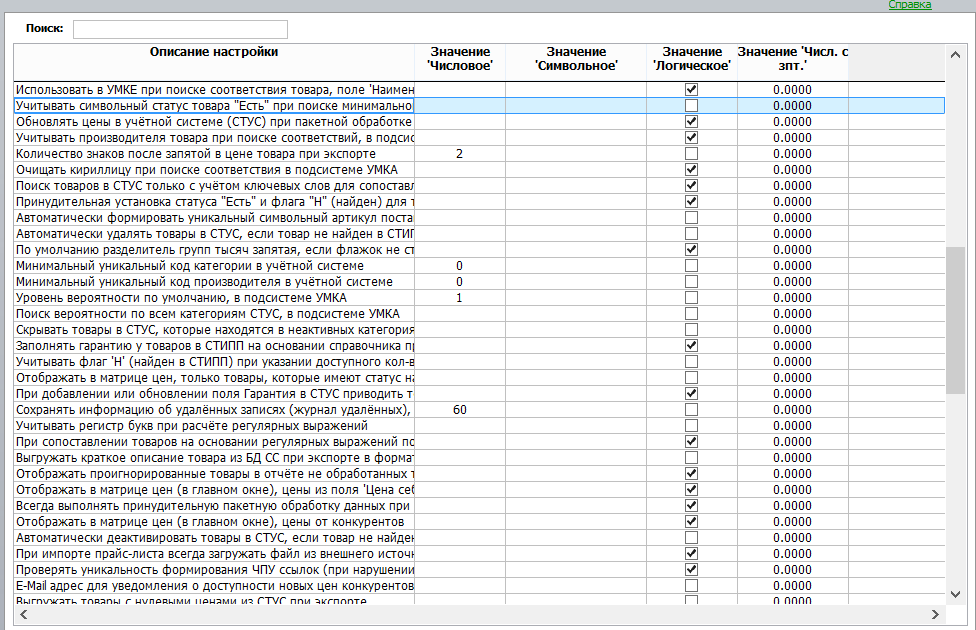
Task: Uncheck 'Заполнять гарантию у товаров' checkbox
Action: pos(692,346)
